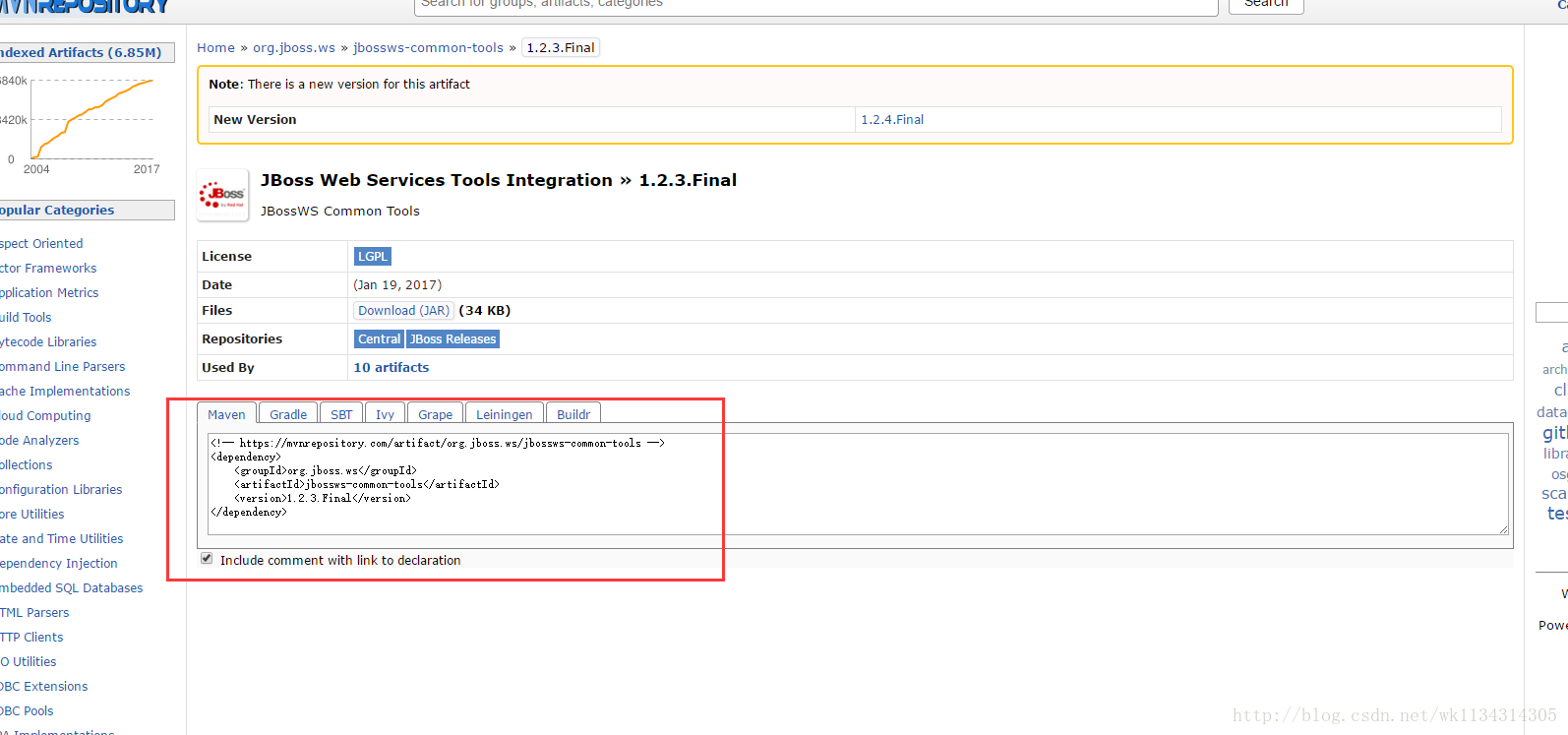Switch to the Gradle tab
1568x735 pixels.
click(288, 414)
